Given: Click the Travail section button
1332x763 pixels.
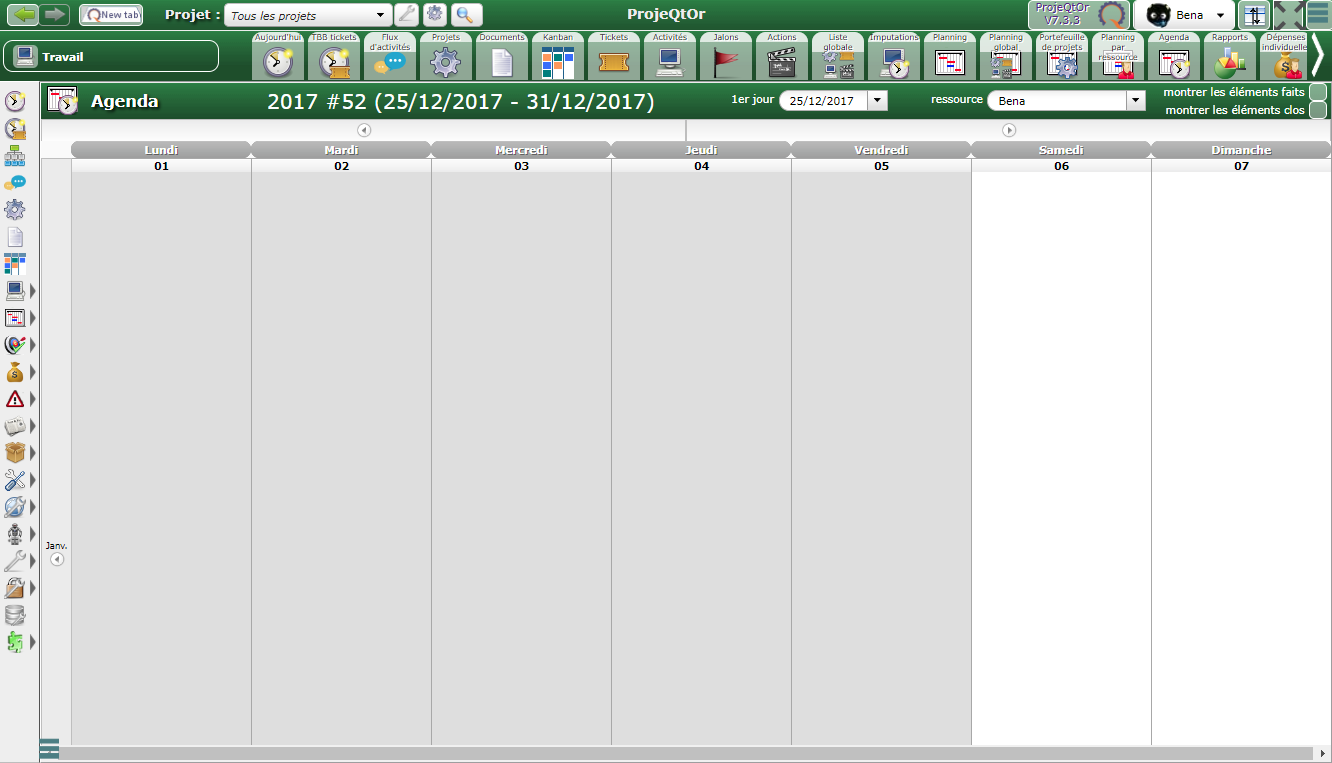Looking at the screenshot, I should (111, 56).
